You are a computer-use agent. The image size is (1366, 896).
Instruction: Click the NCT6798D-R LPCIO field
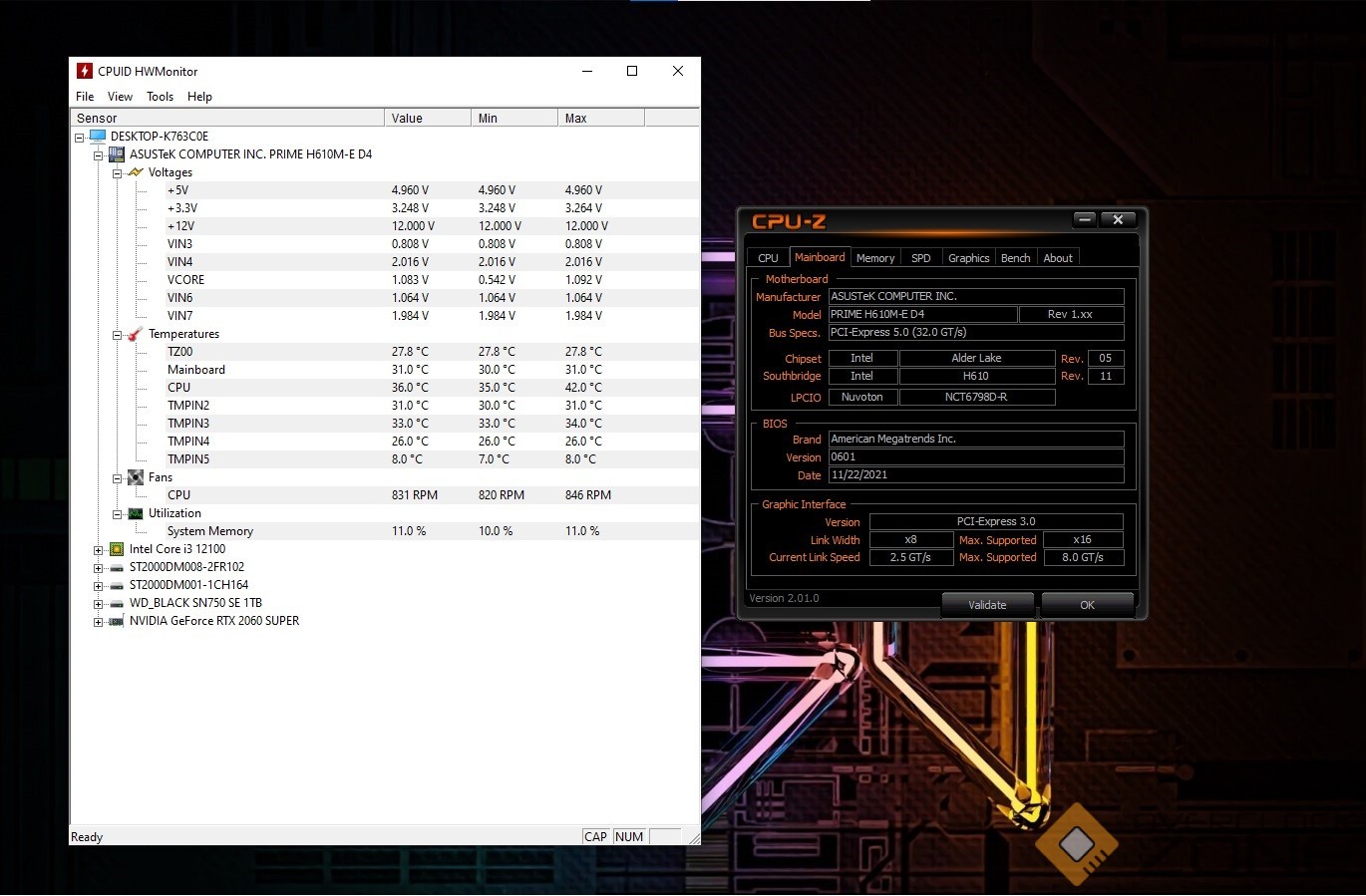(976, 397)
